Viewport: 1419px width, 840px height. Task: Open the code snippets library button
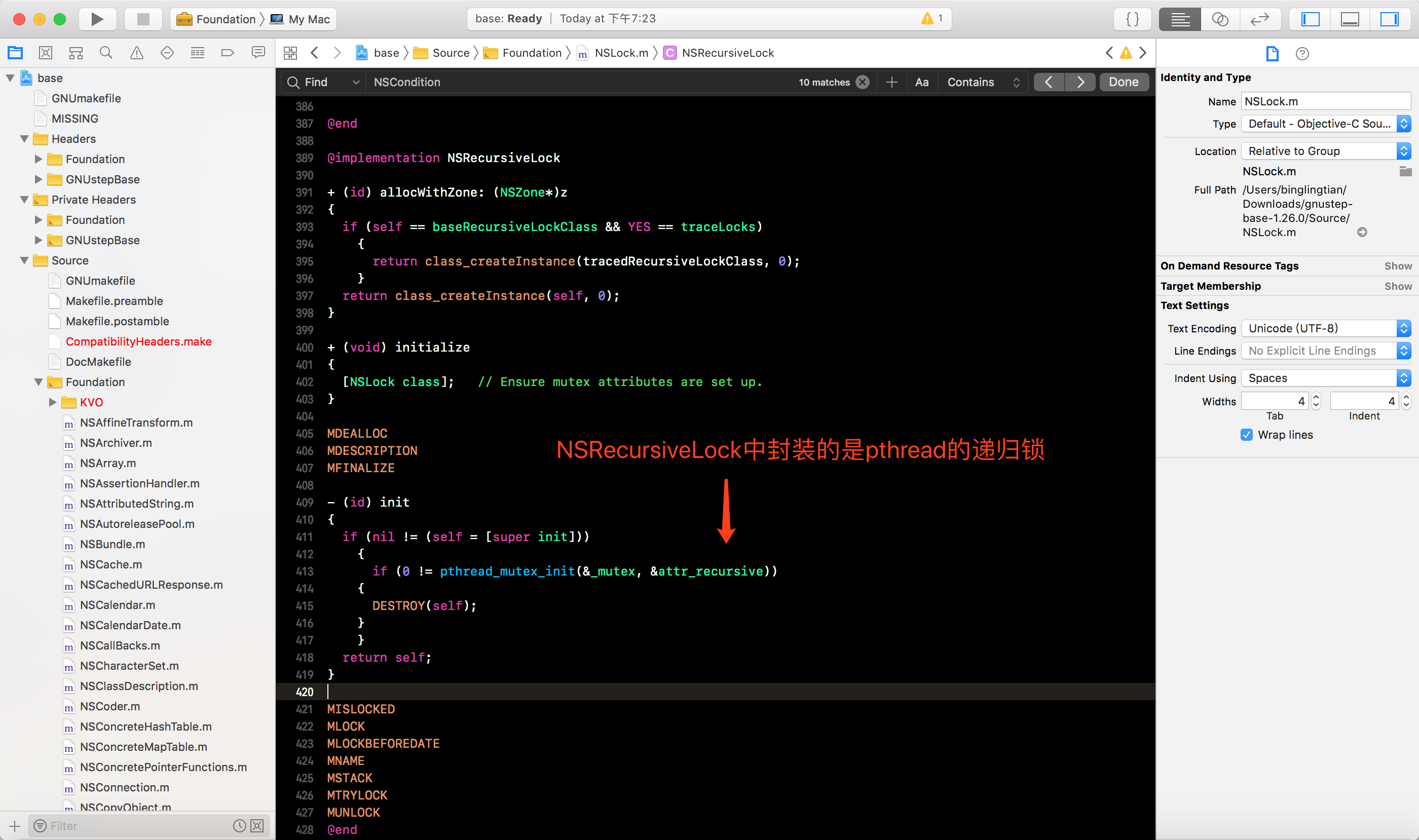pyautogui.click(x=1132, y=19)
